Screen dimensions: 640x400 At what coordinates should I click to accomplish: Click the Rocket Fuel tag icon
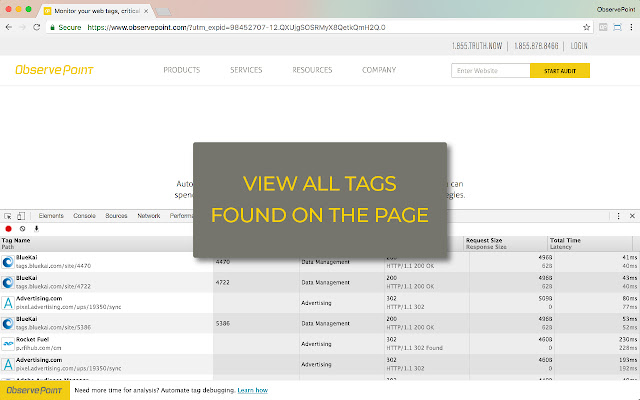tap(8, 344)
